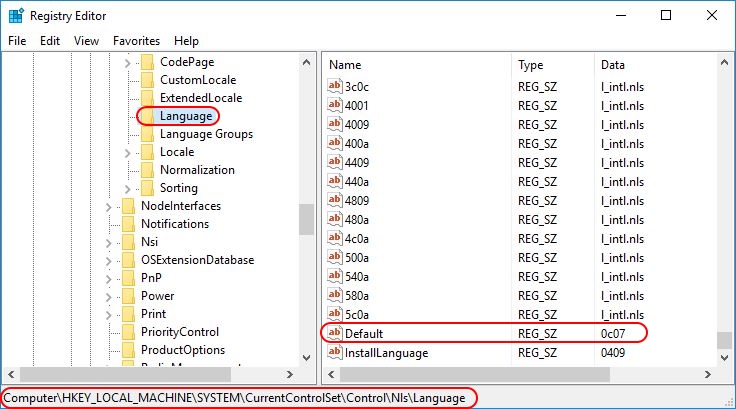Screen dimensions: 736x409
Task: Click the string icon for value 580a
Action: (335, 295)
